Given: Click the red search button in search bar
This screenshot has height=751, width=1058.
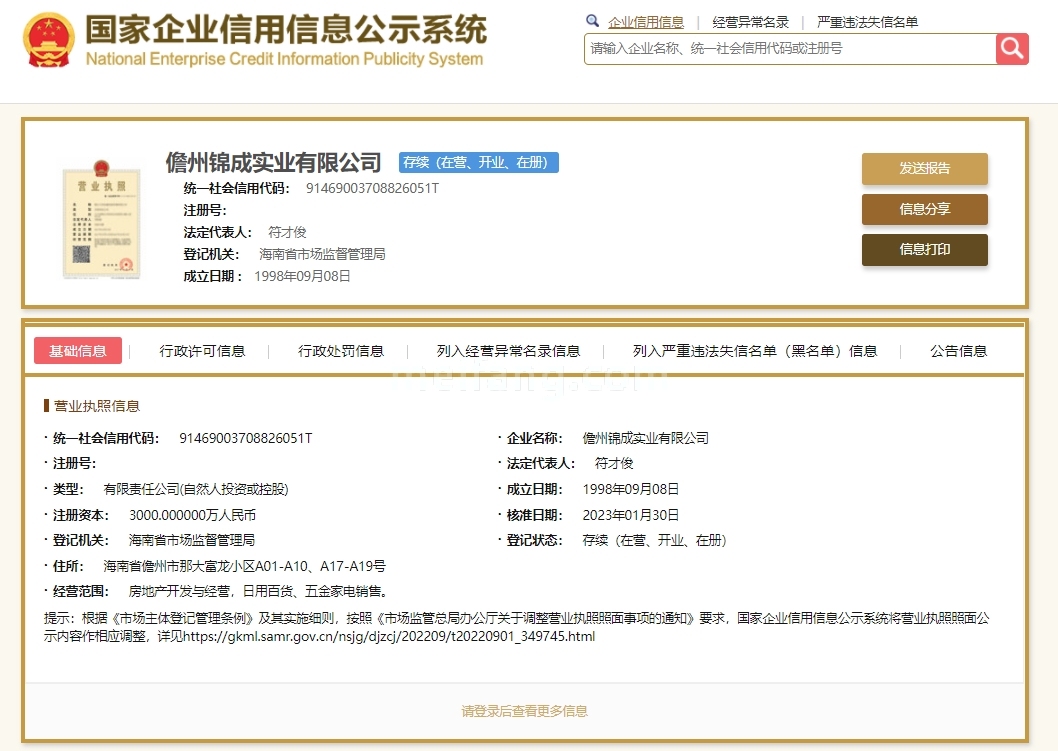Looking at the screenshot, I should [1012, 48].
